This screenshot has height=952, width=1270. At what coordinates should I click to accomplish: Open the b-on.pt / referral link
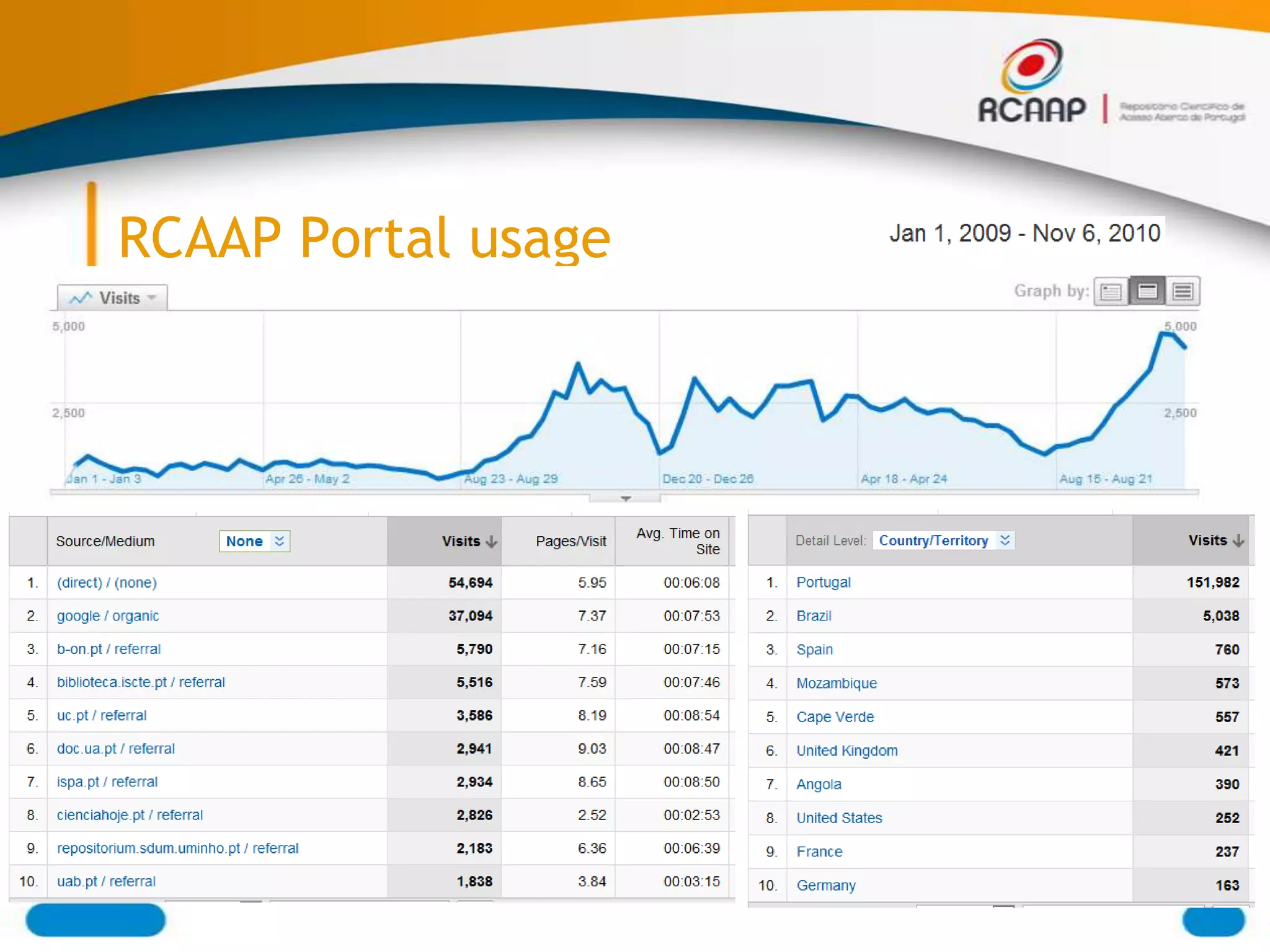click(x=109, y=649)
